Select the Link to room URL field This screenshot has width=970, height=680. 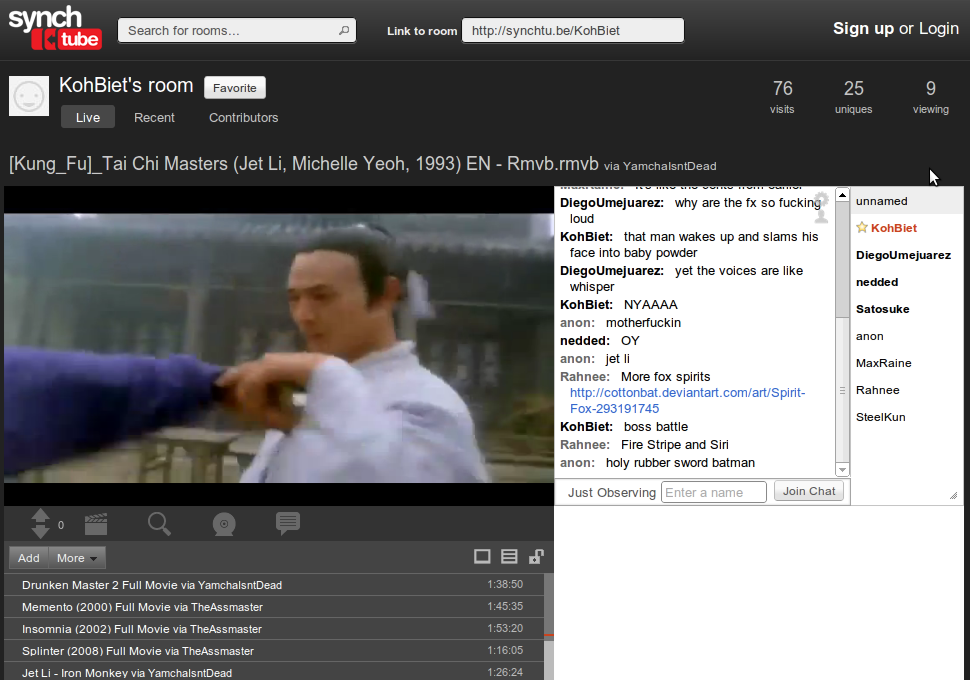click(573, 30)
